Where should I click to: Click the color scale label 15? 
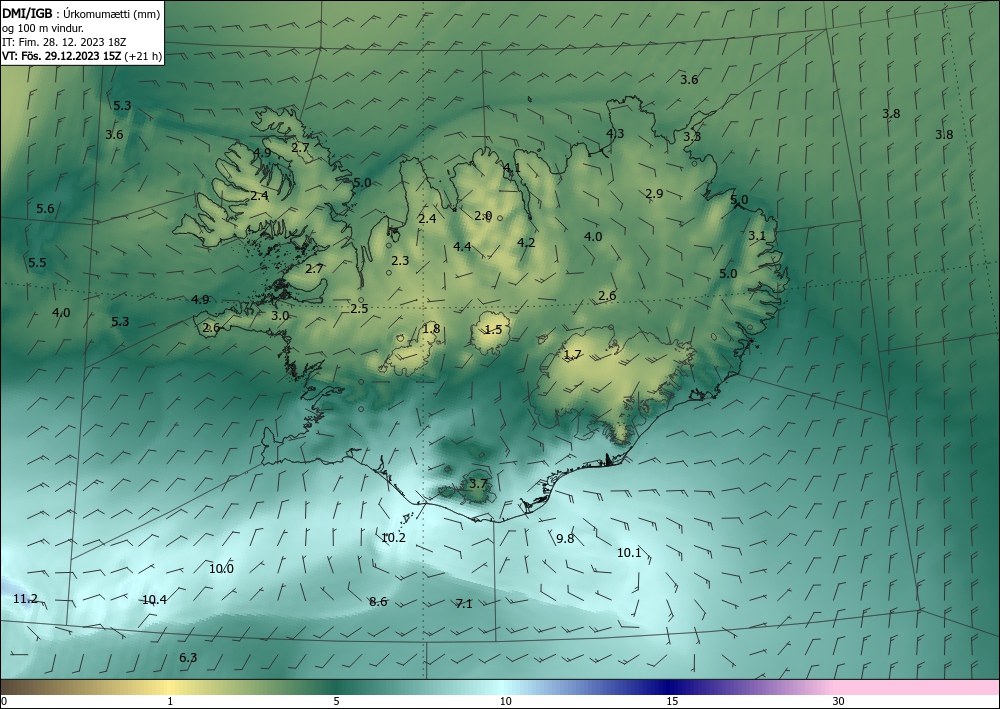672,701
